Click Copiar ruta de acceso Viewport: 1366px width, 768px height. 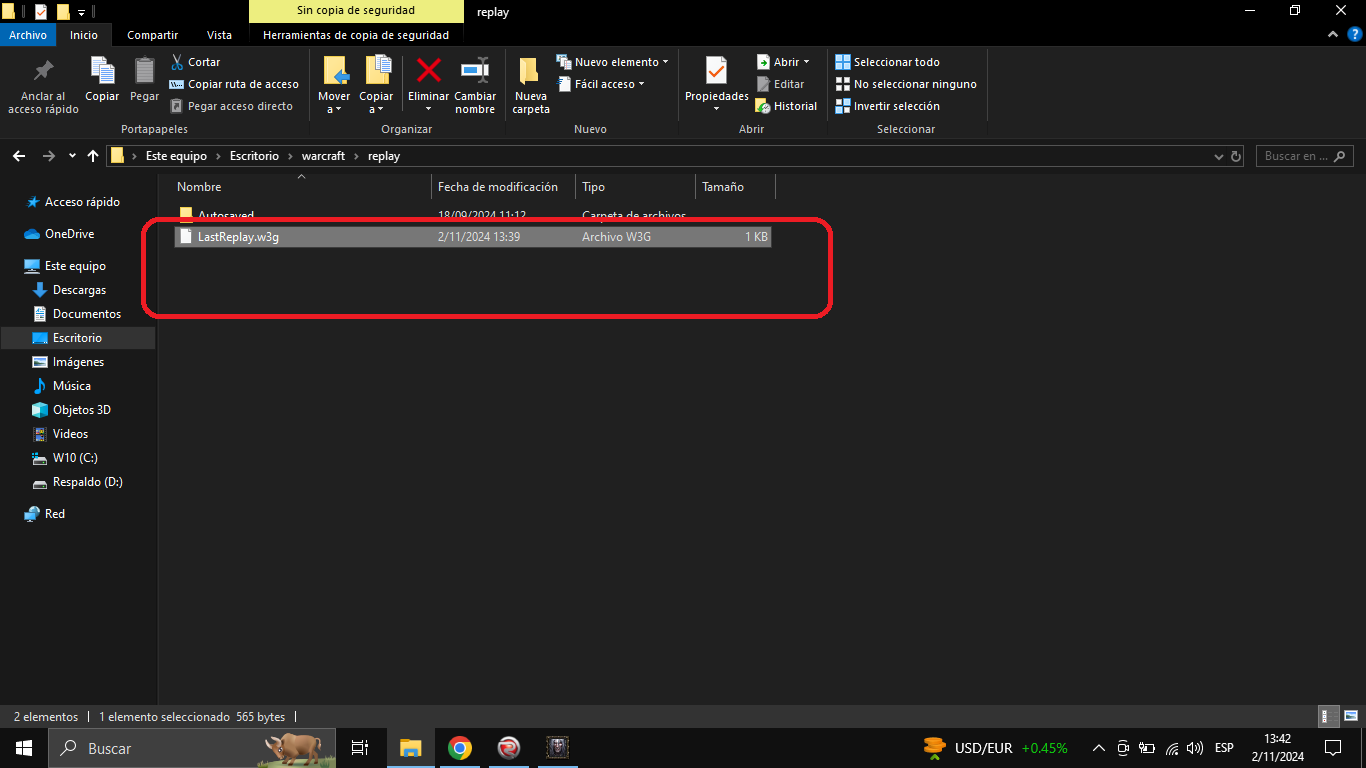(x=234, y=84)
